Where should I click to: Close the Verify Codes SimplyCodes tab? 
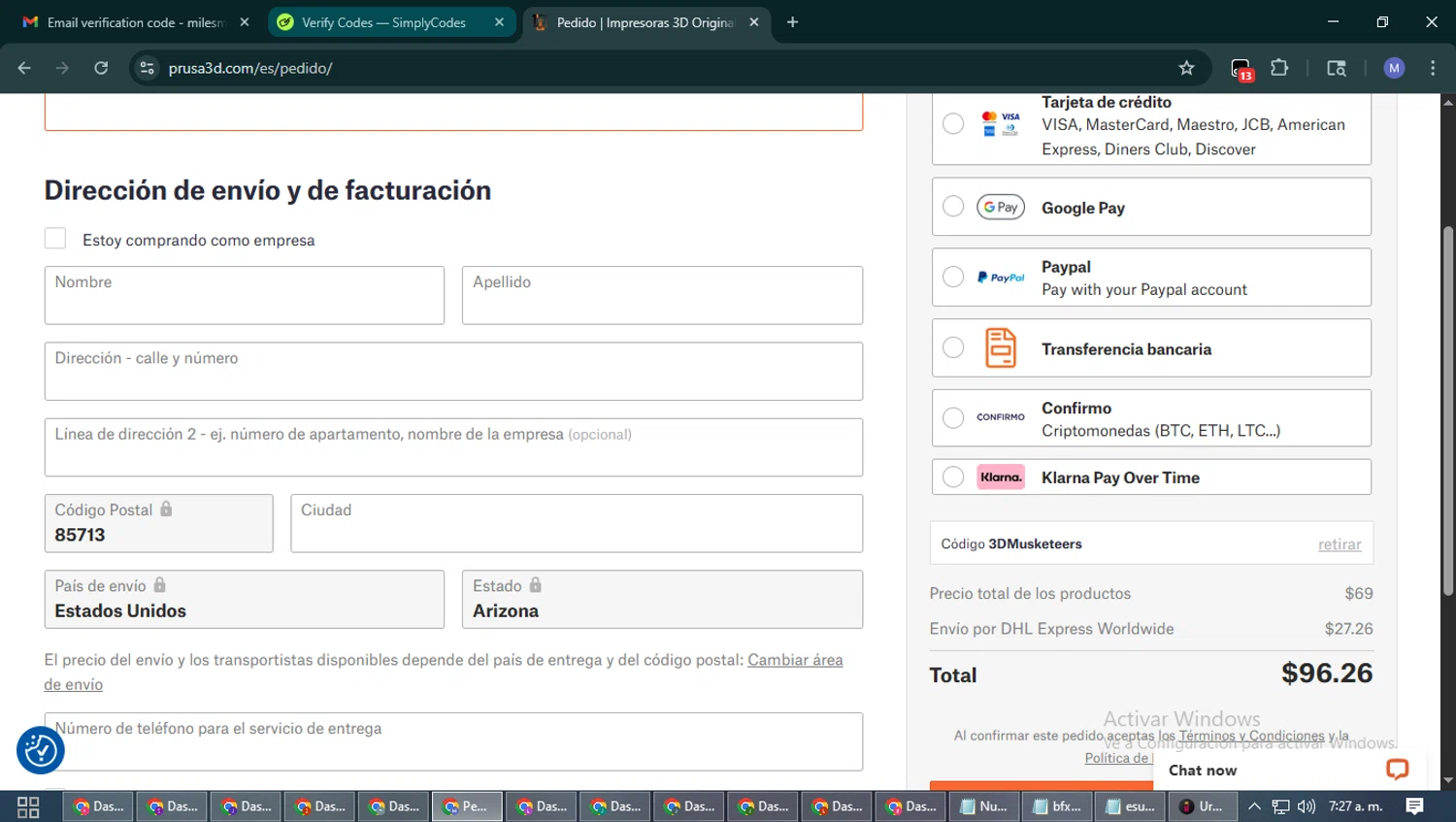499,22
